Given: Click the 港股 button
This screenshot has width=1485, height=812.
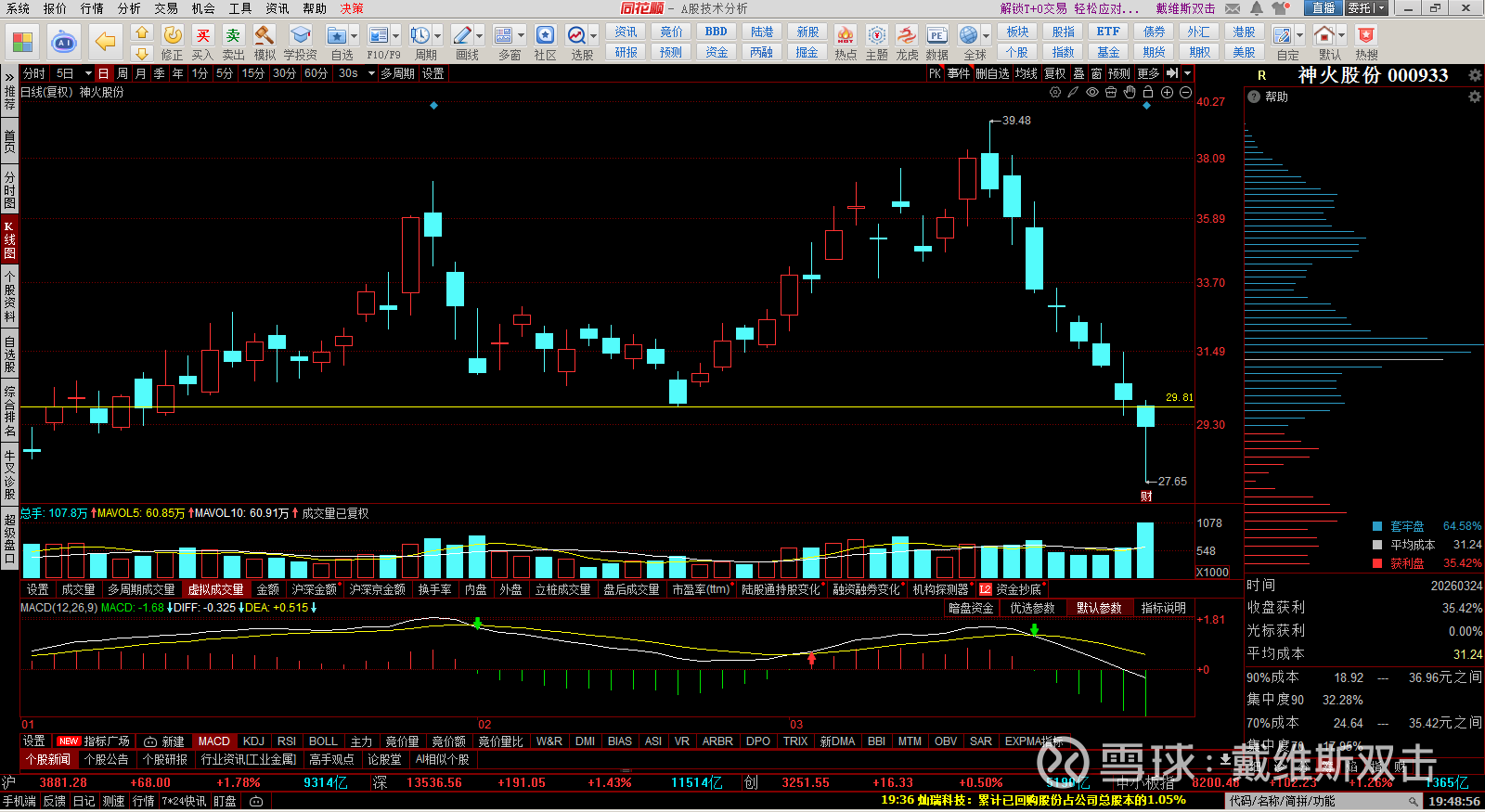Looking at the screenshot, I should [1244, 32].
